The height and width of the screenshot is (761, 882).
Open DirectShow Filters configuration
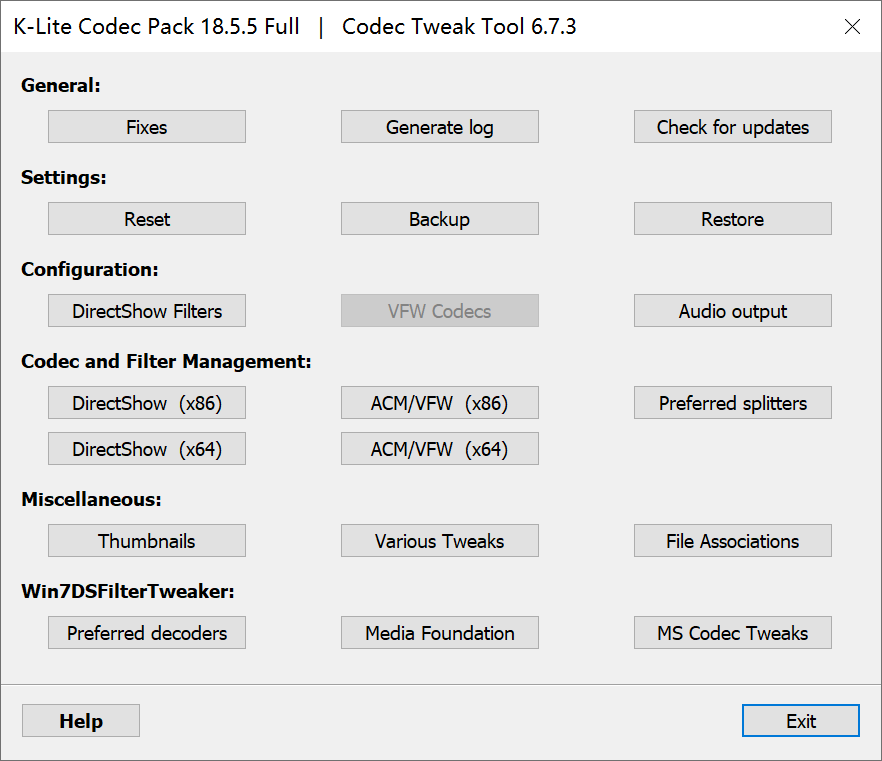pos(147,311)
